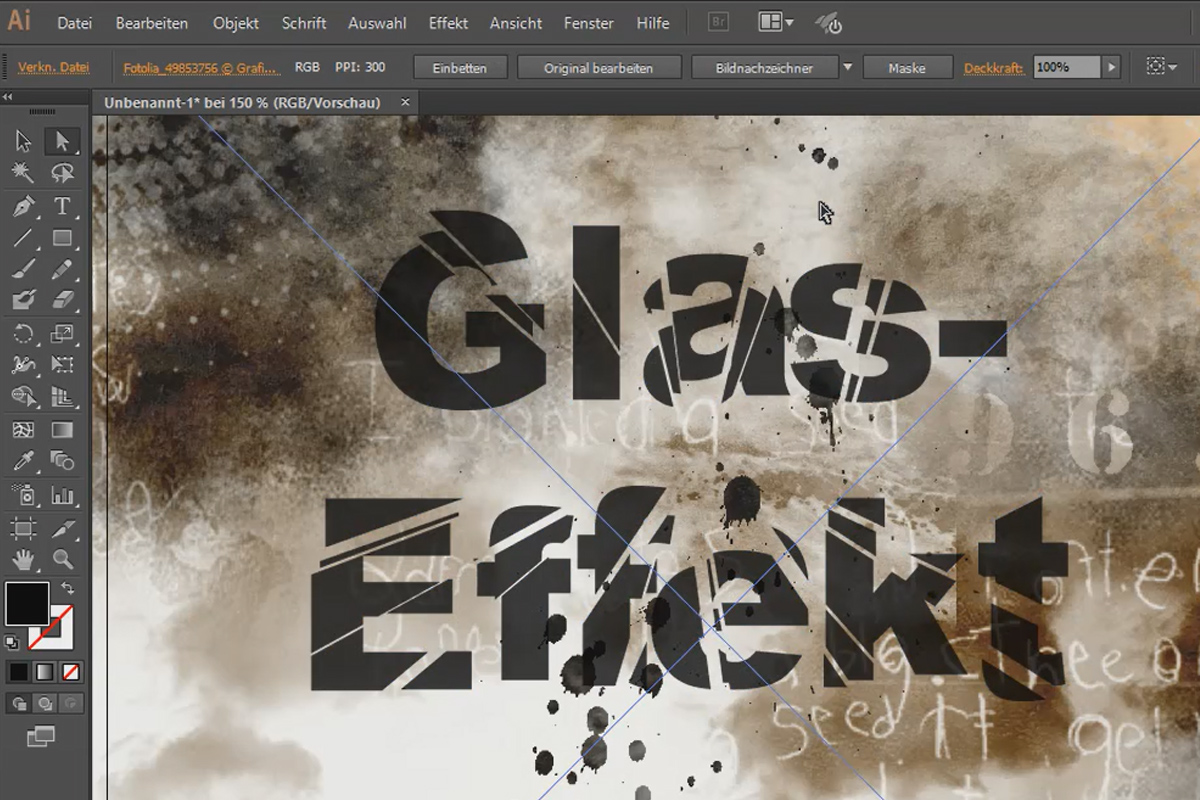
Task: Select the Shape Builder tool
Action: [24, 397]
